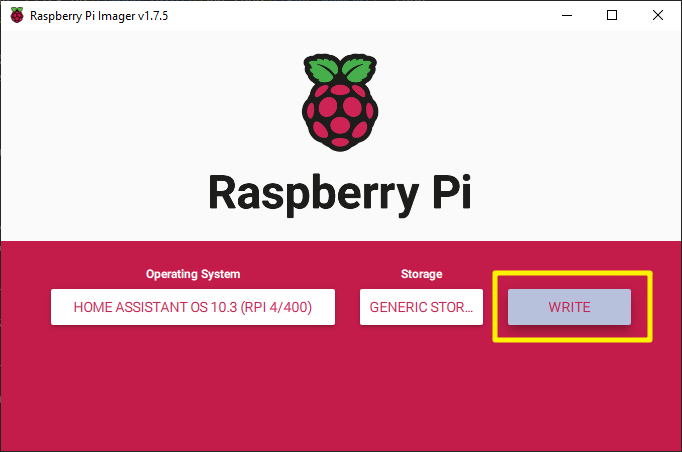The height and width of the screenshot is (452, 682).
Task: Click the Raspberry Pi Imager title bar icon
Action: [17, 15]
